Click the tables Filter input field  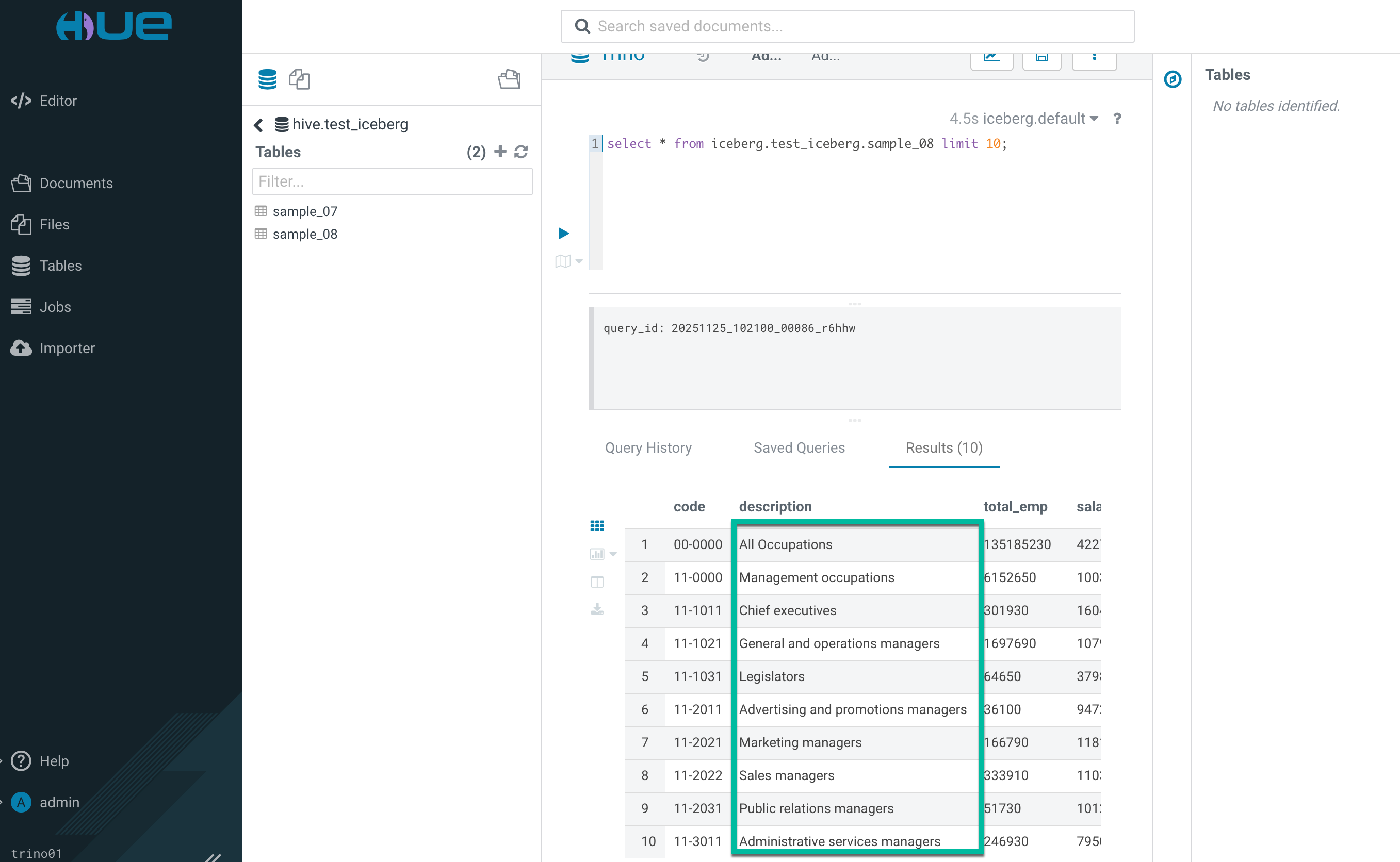(x=393, y=181)
